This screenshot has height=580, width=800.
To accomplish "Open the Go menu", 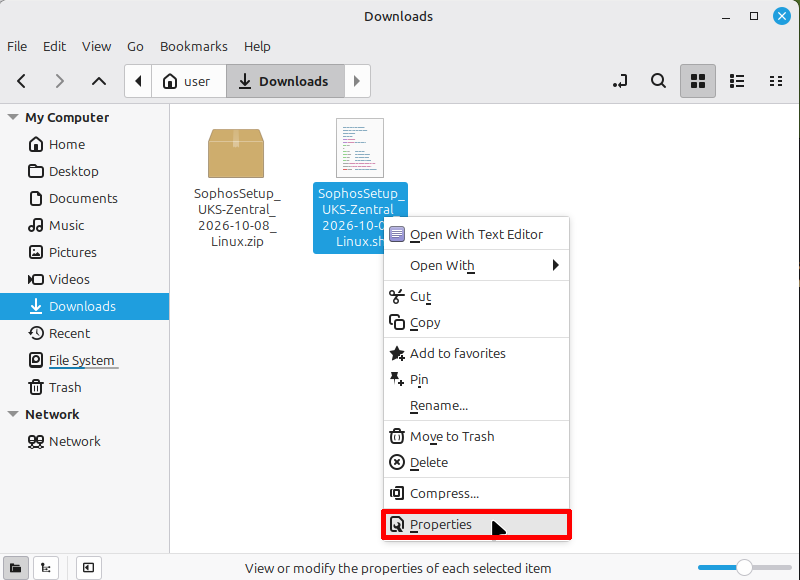I will coord(135,46).
